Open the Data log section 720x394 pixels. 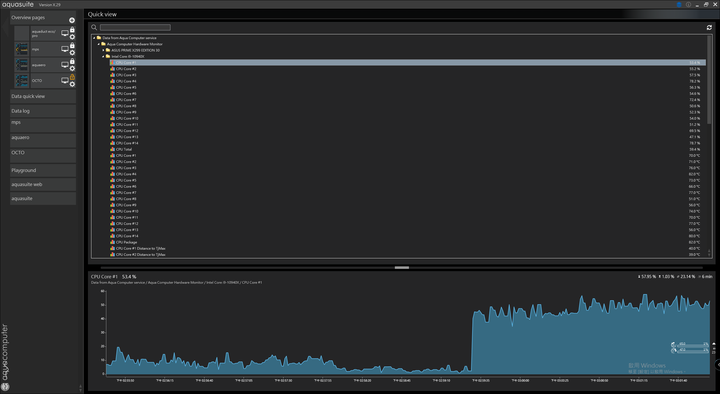click(x=43, y=111)
